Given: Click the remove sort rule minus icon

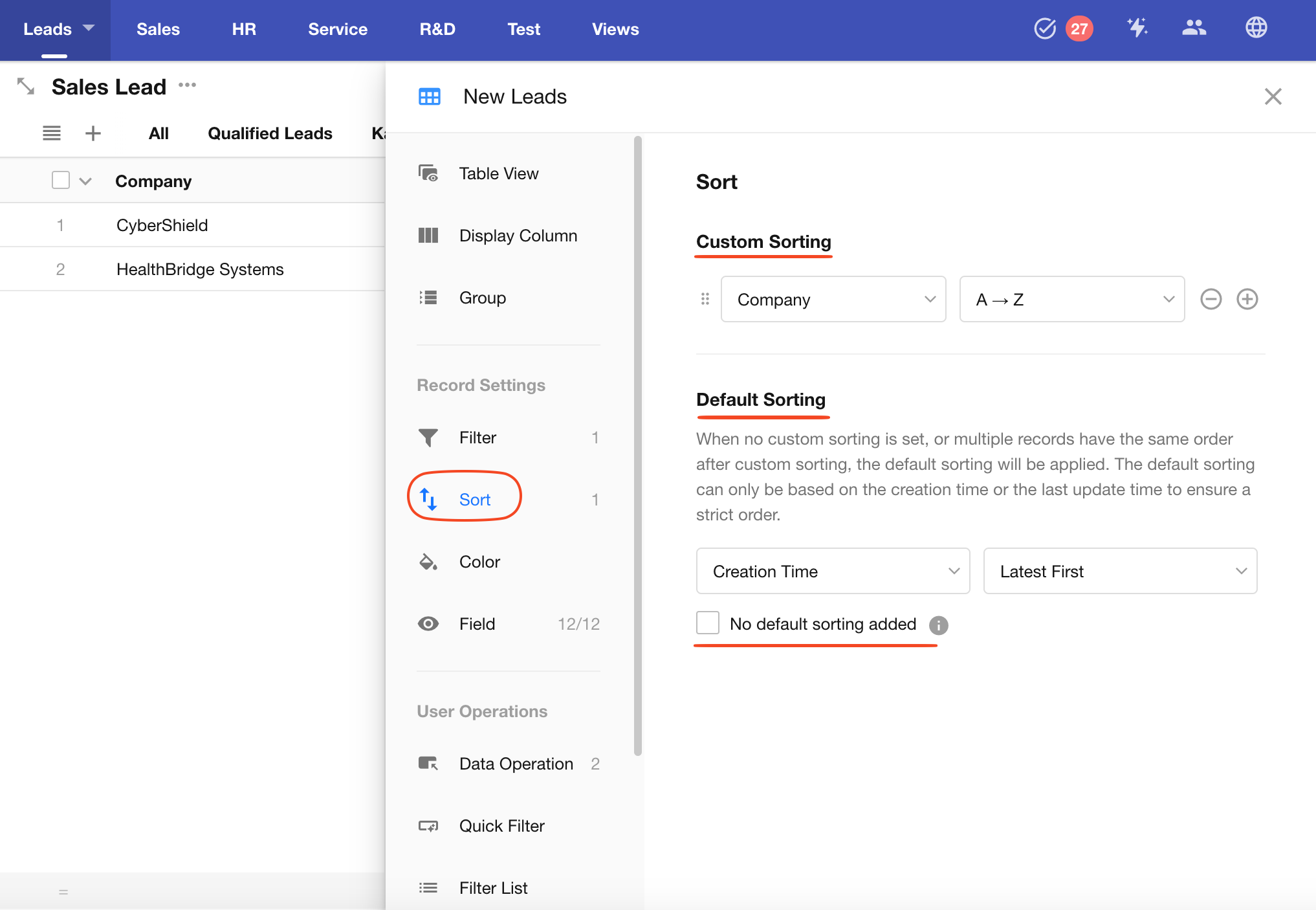Looking at the screenshot, I should pyautogui.click(x=1211, y=299).
